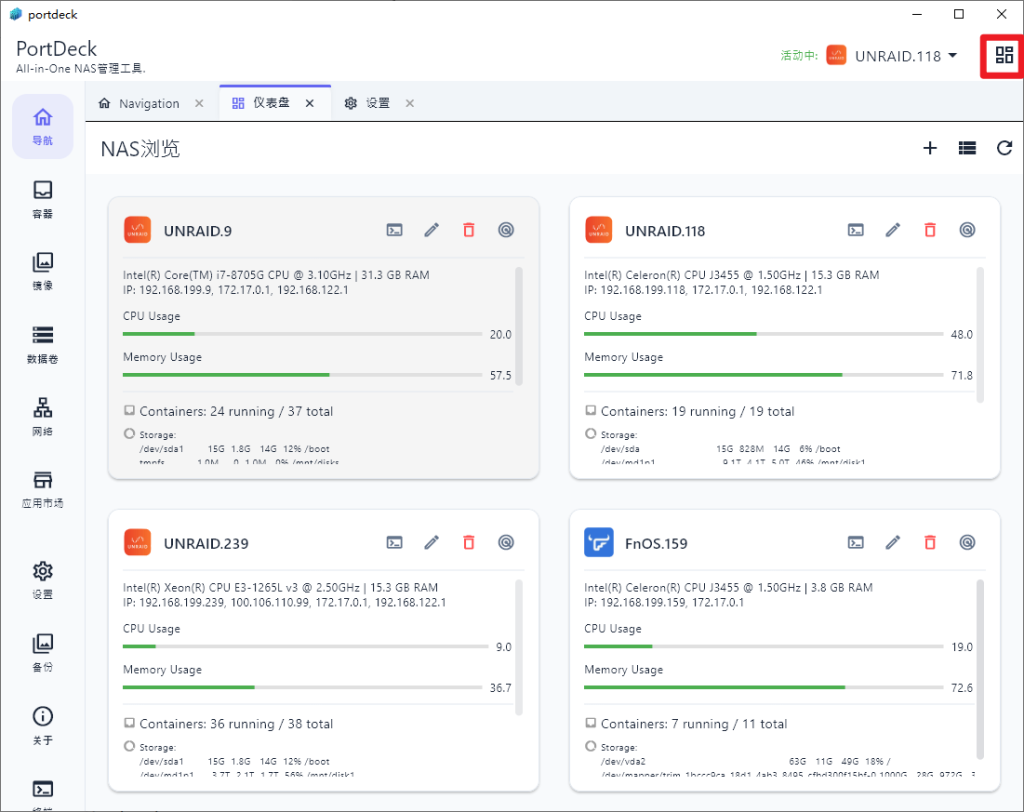Switch NAS browser to list view
1024x812 pixels.
pyautogui.click(x=967, y=148)
